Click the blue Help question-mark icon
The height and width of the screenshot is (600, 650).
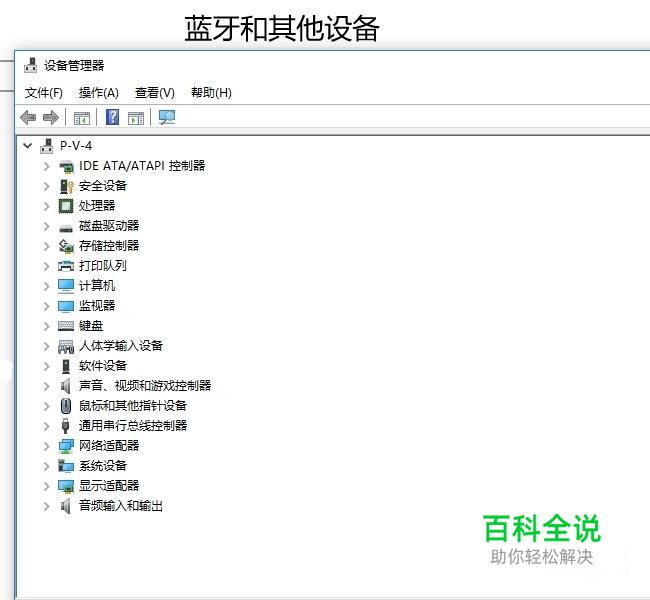[x=112, y=117]
